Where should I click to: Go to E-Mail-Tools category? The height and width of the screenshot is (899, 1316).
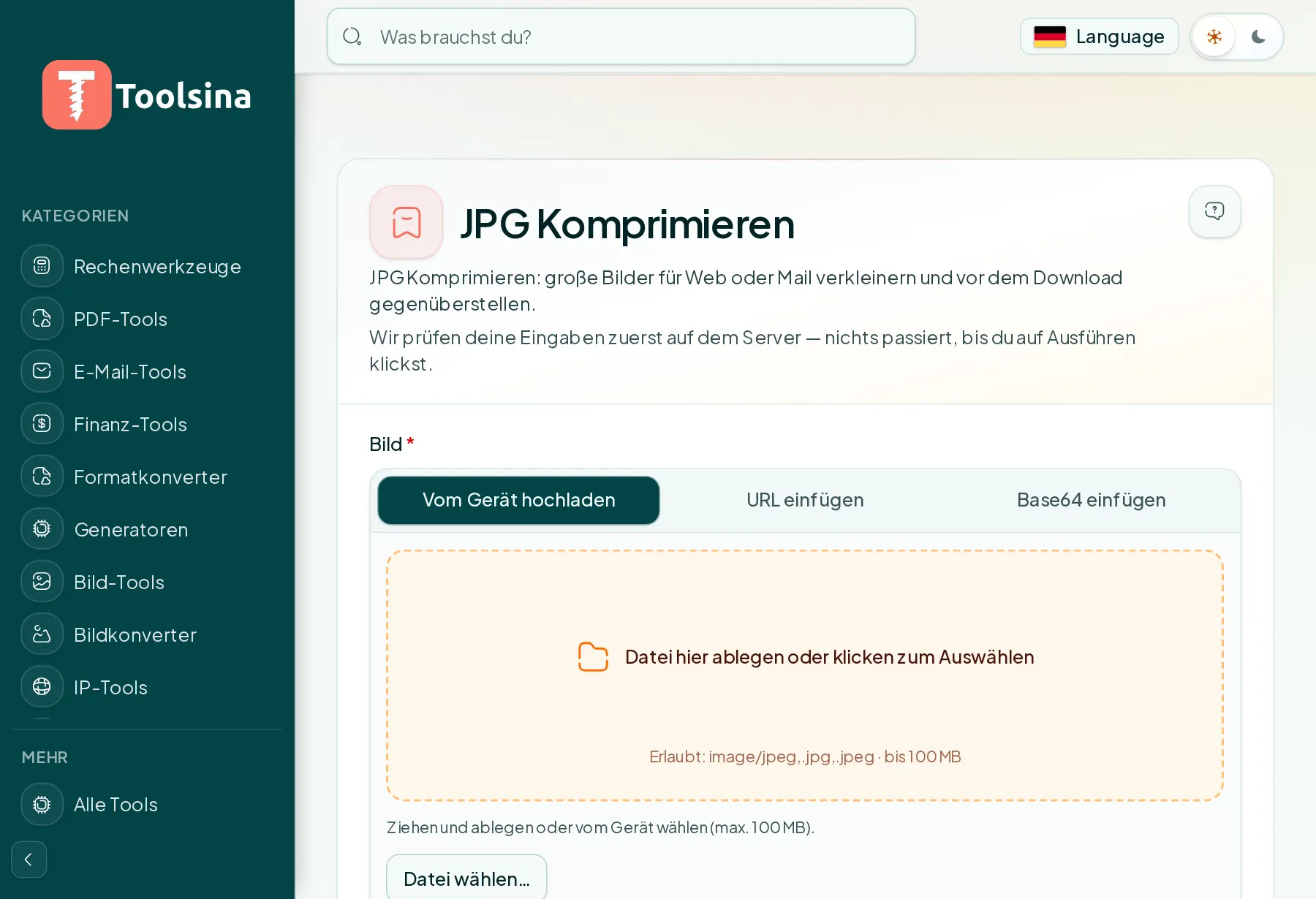(x=130, y=371)
